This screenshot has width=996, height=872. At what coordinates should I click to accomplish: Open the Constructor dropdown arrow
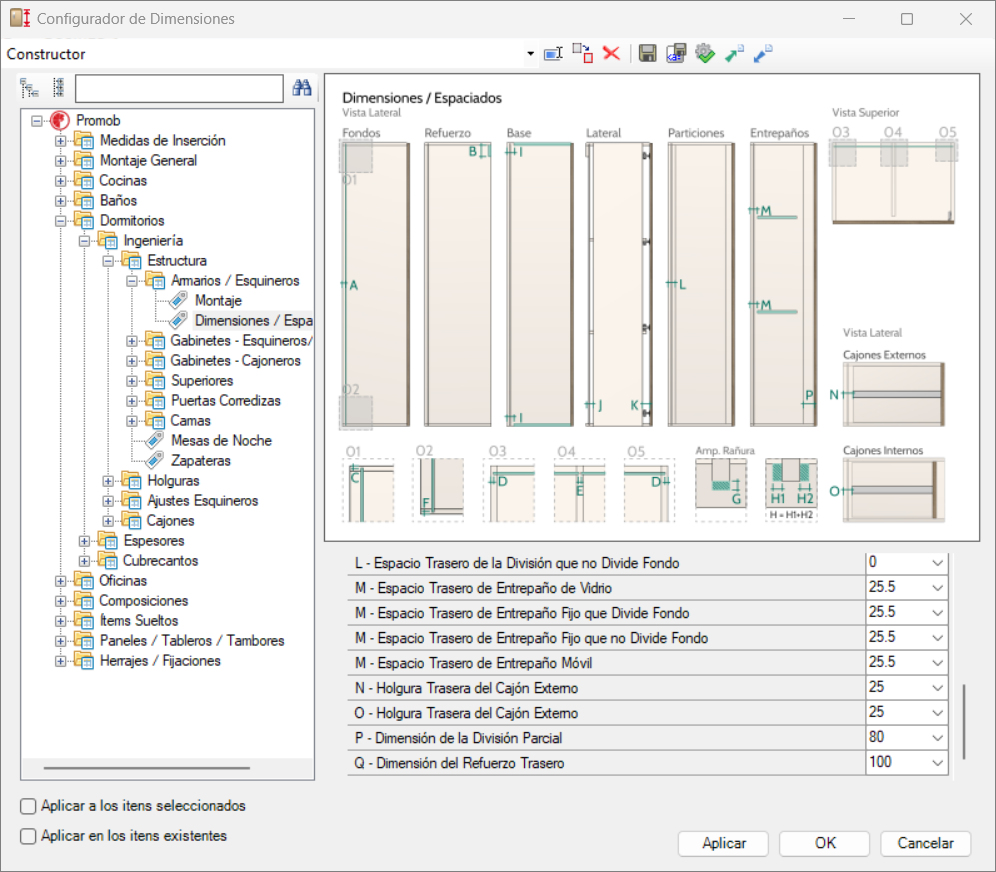point(530,53)
